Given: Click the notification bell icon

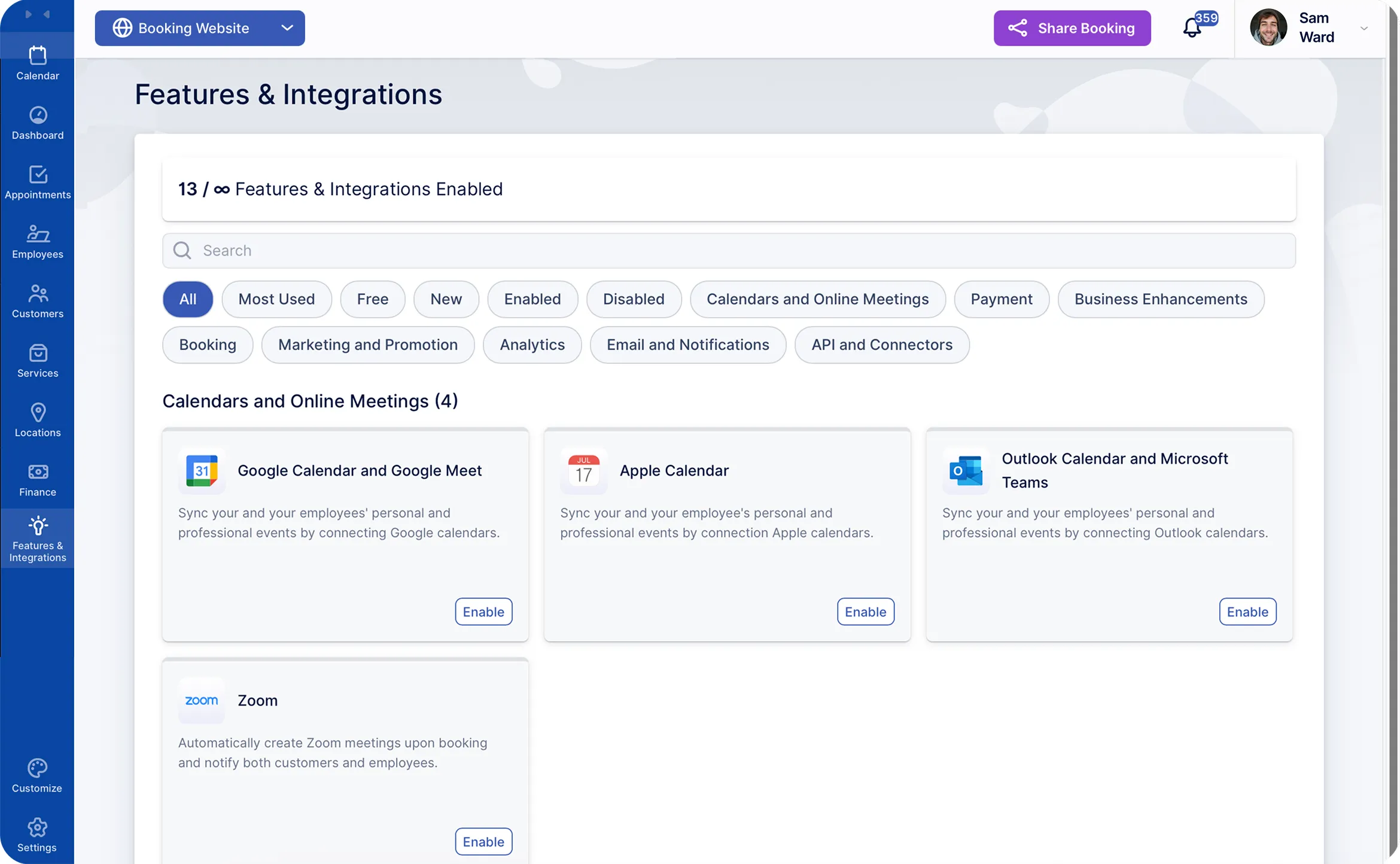Looking at the screenshot, I should tap(1192, 28).
